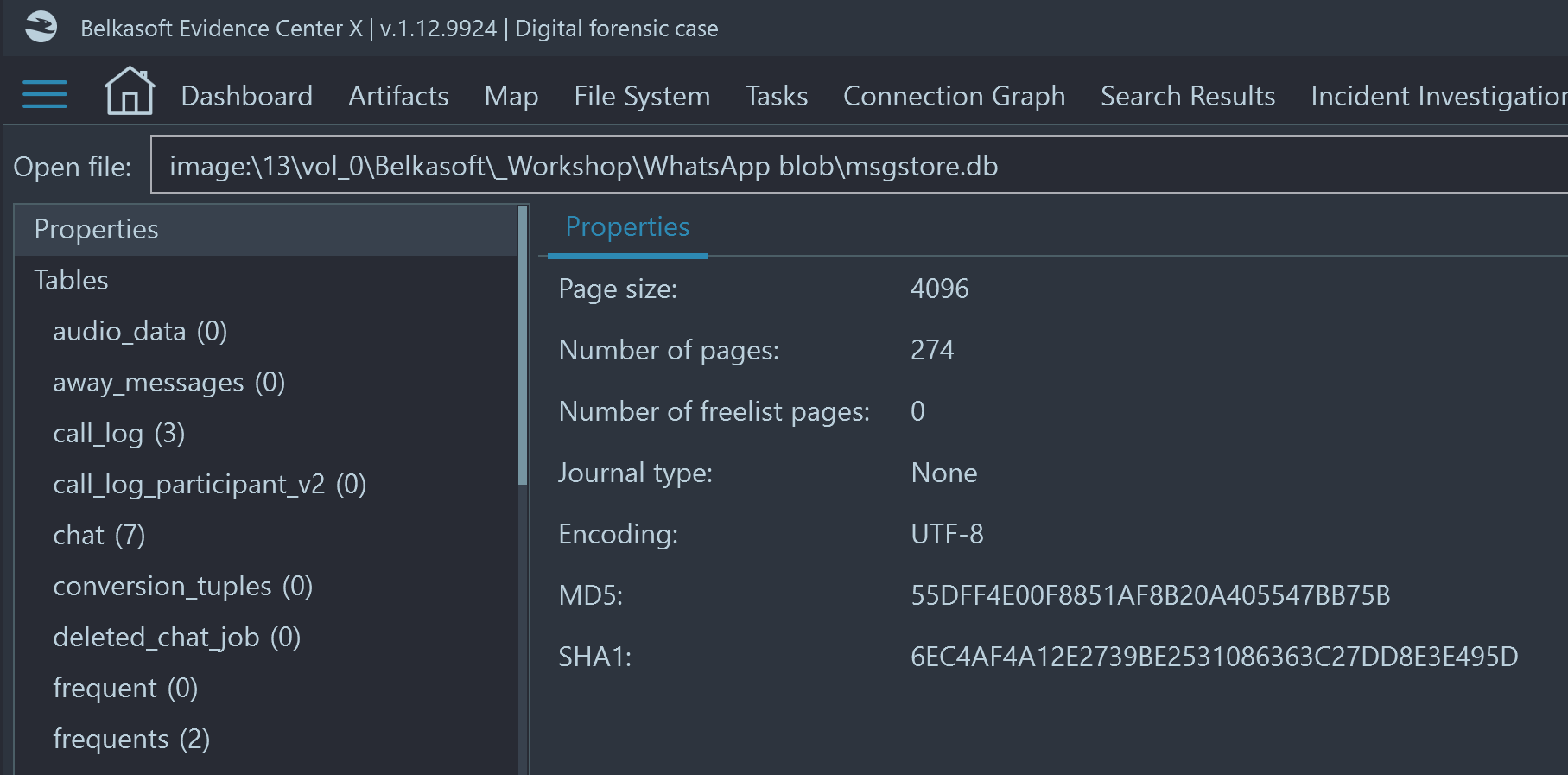Click the SHA1 hash value

point(1214,657)
